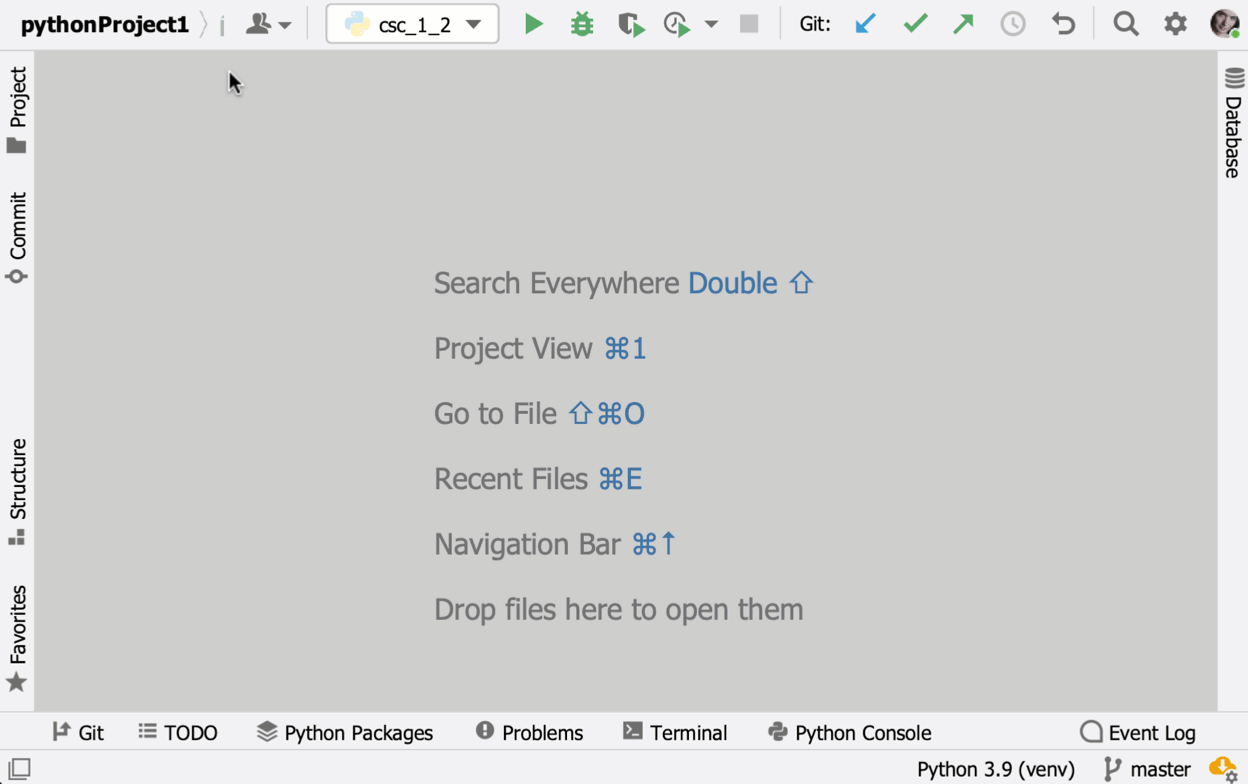This screenshot has width=1248, height=784.
Task: Open IDE settings gear icon
Action: pos(1175,24)
